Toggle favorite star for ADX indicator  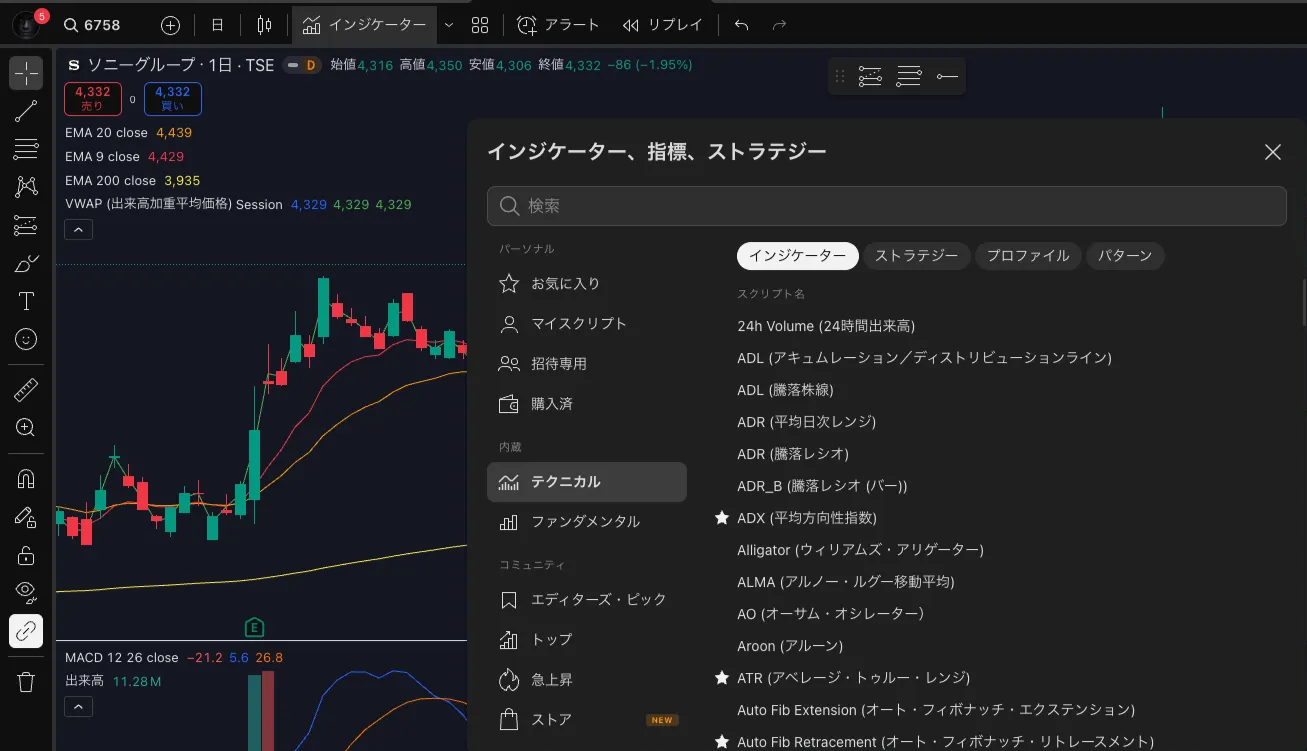click(x=722, y=518)
